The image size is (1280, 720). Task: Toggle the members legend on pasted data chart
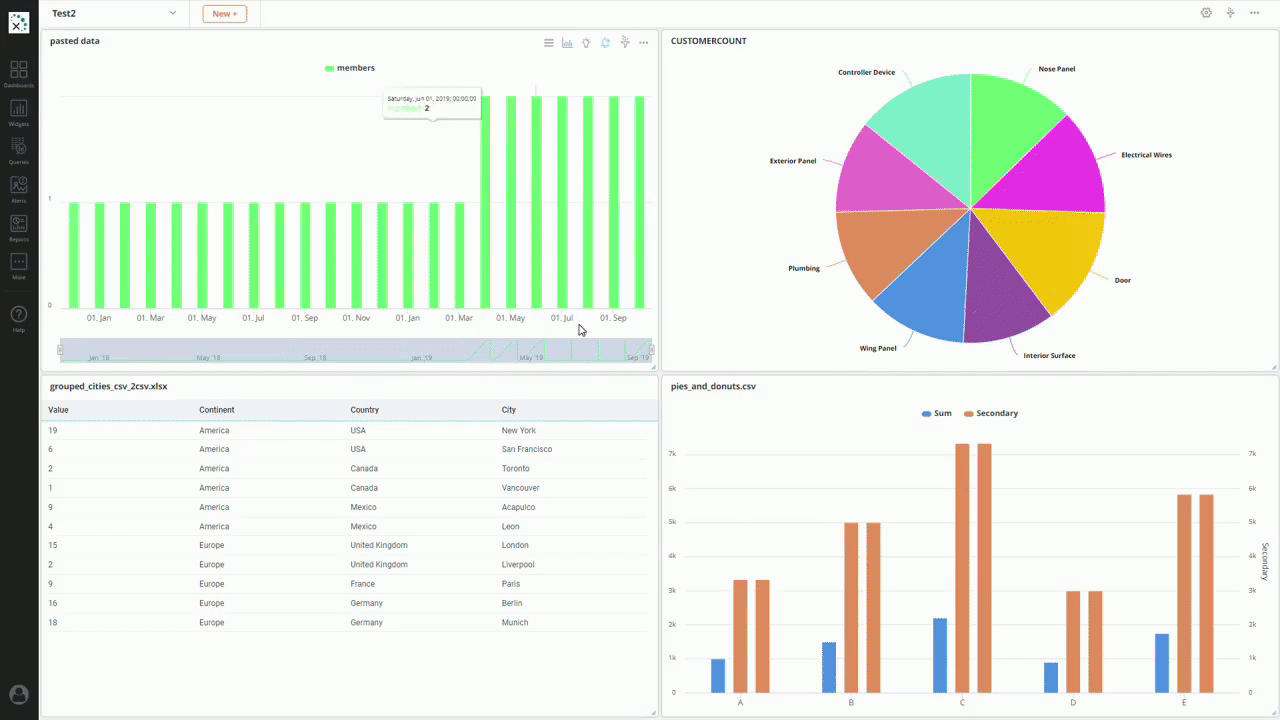(x=350, y=67)
